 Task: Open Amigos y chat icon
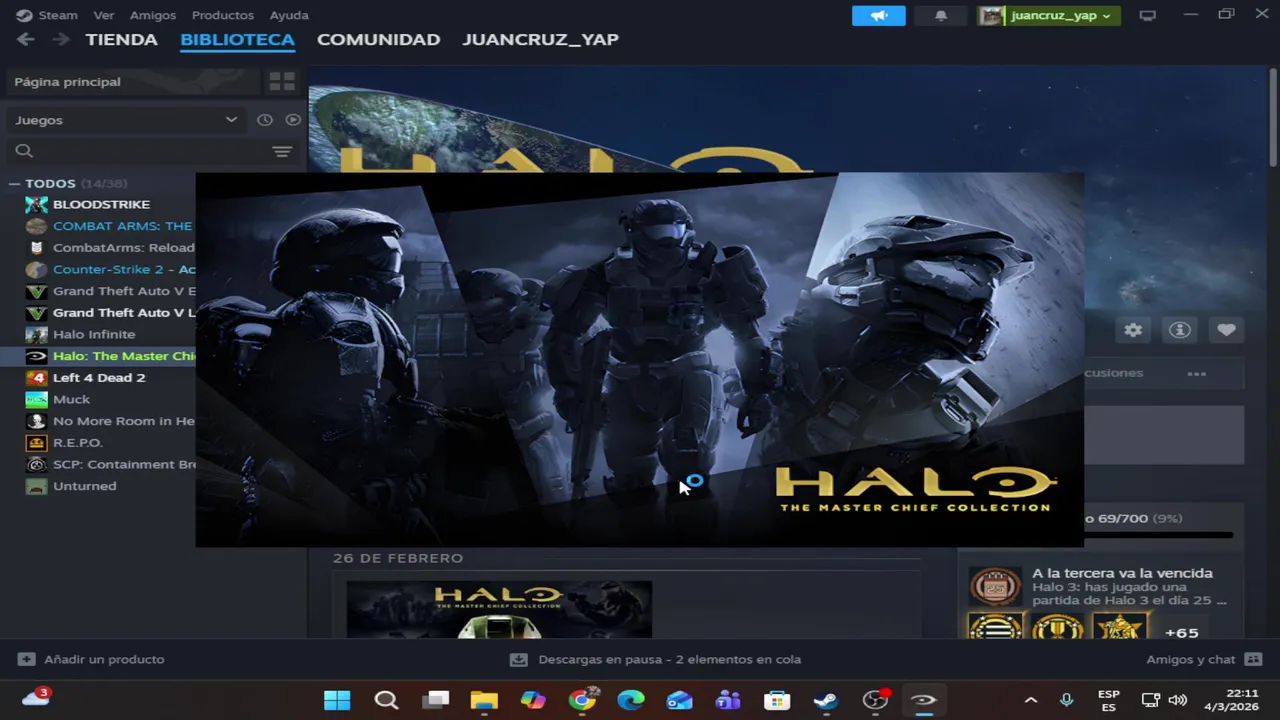pyautogui.click(x=1253, y=660)
